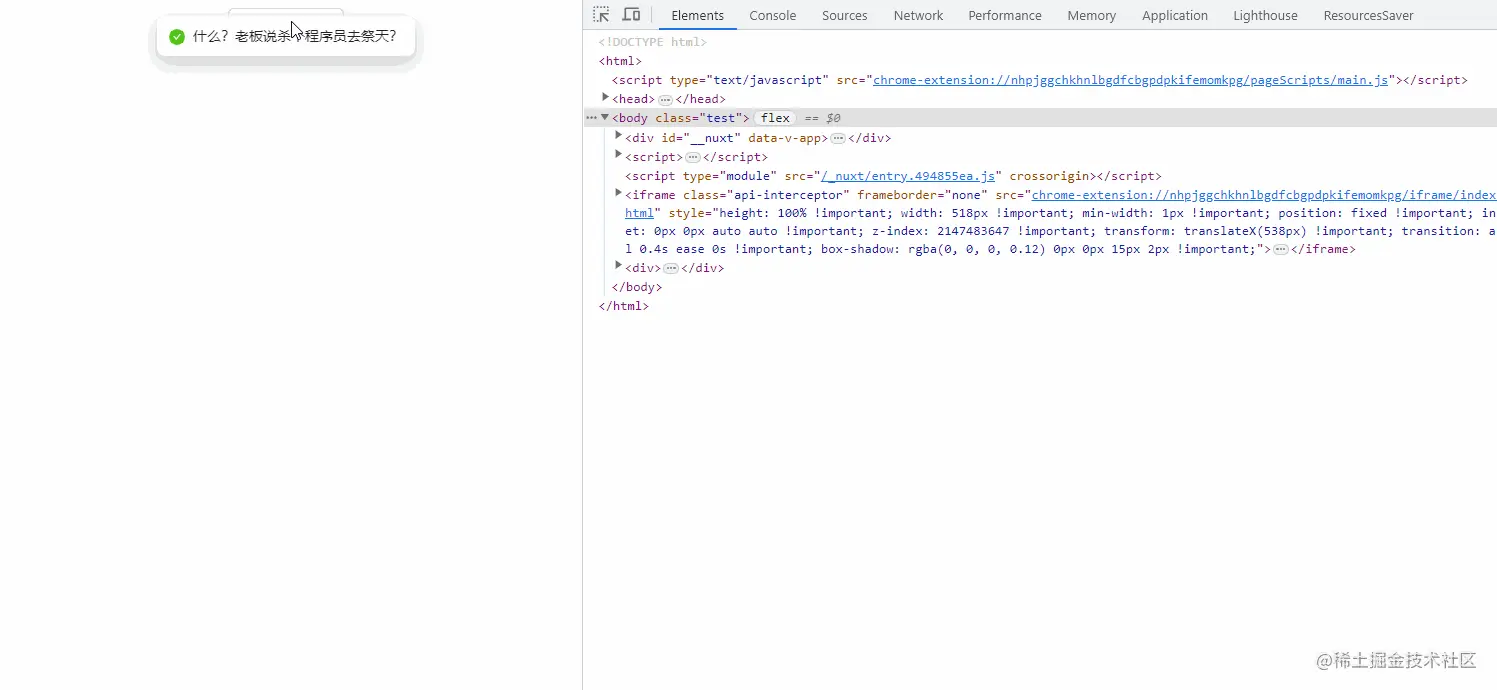Open the Lighthouse panel tab

point(1264,15)
